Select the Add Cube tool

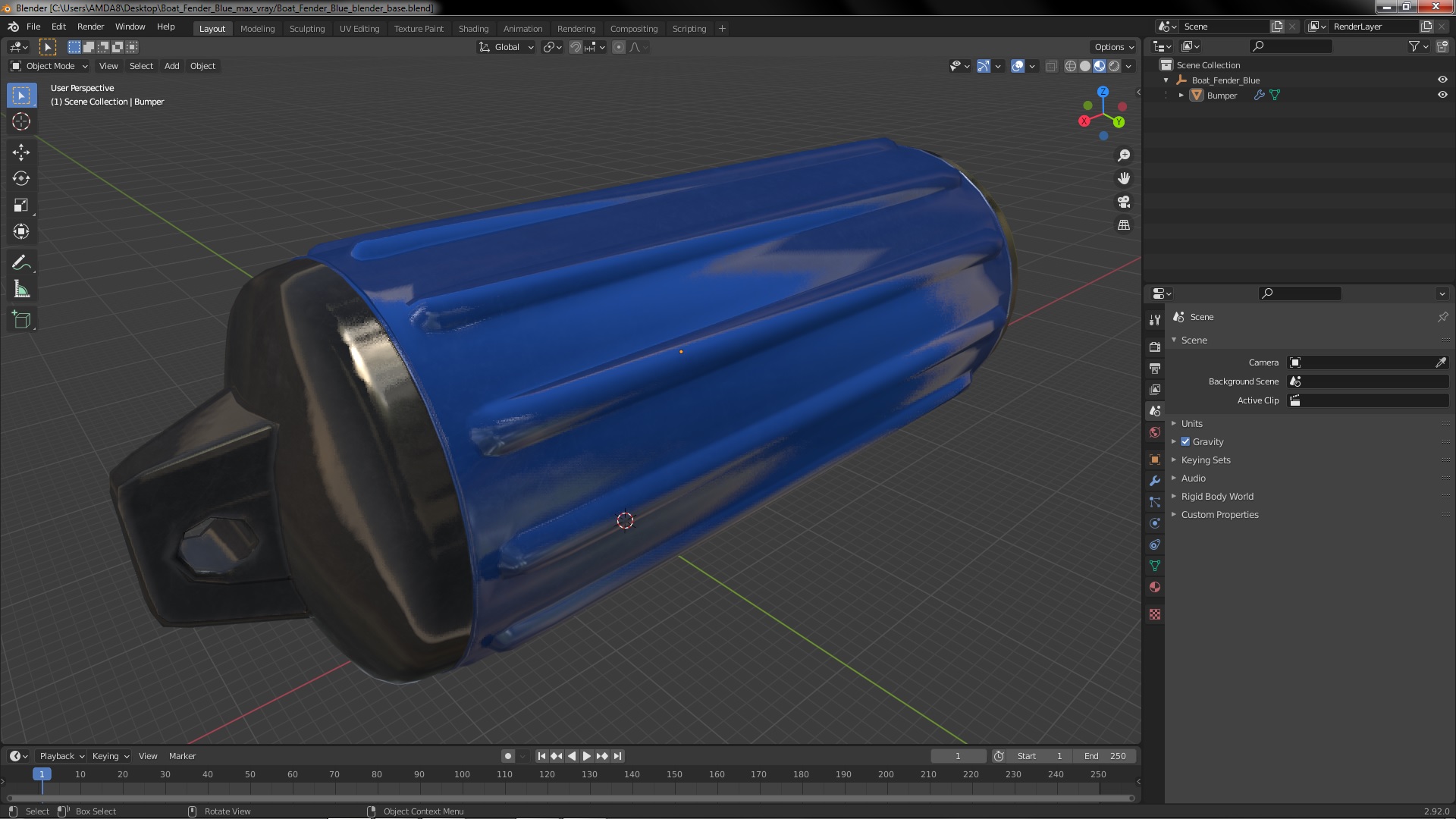(x=21, y=319)
